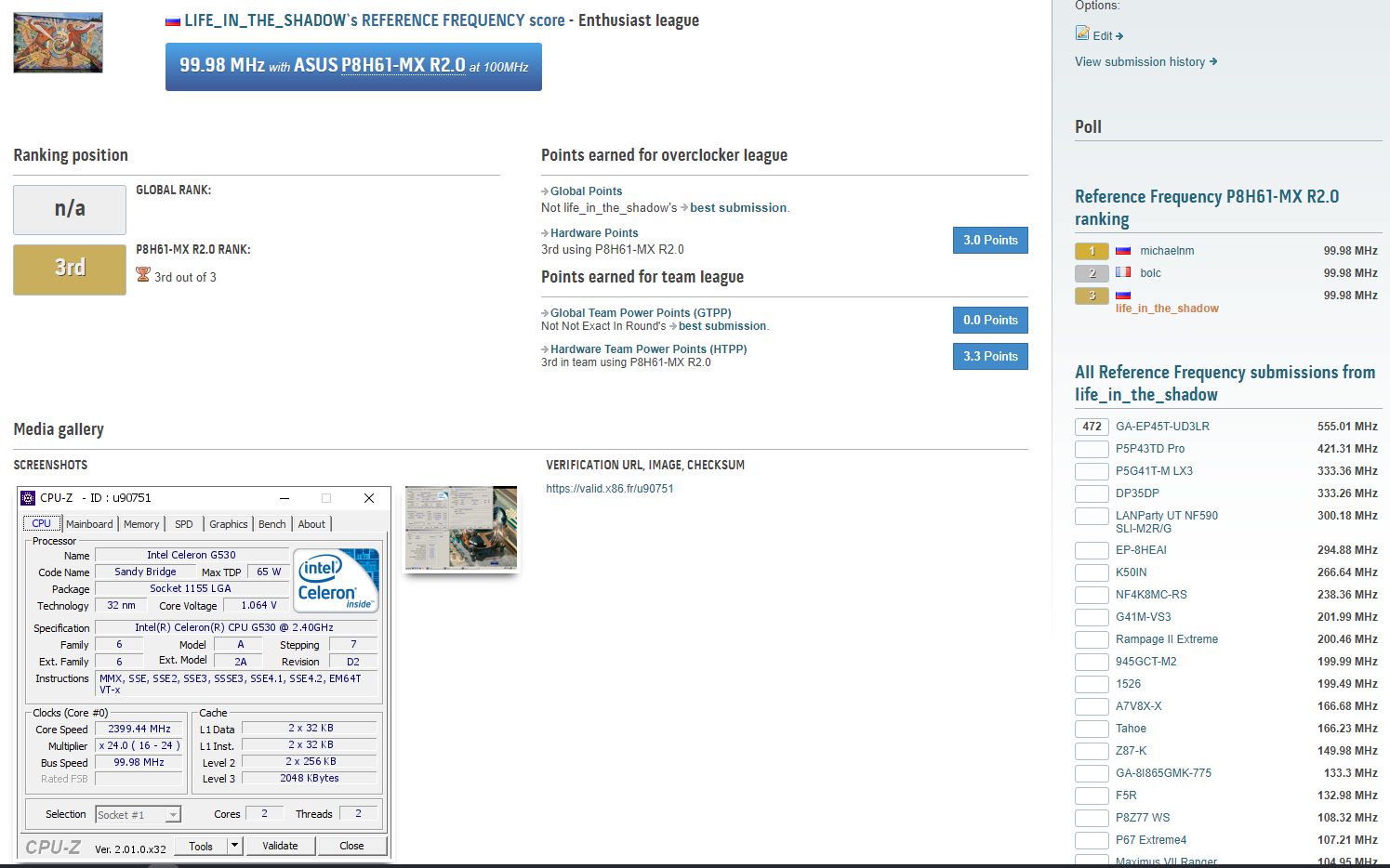Click the flag icon beside michaelnm
Image resolution: width=1390 pixels, height=868 pixels.
point(1123,251)
